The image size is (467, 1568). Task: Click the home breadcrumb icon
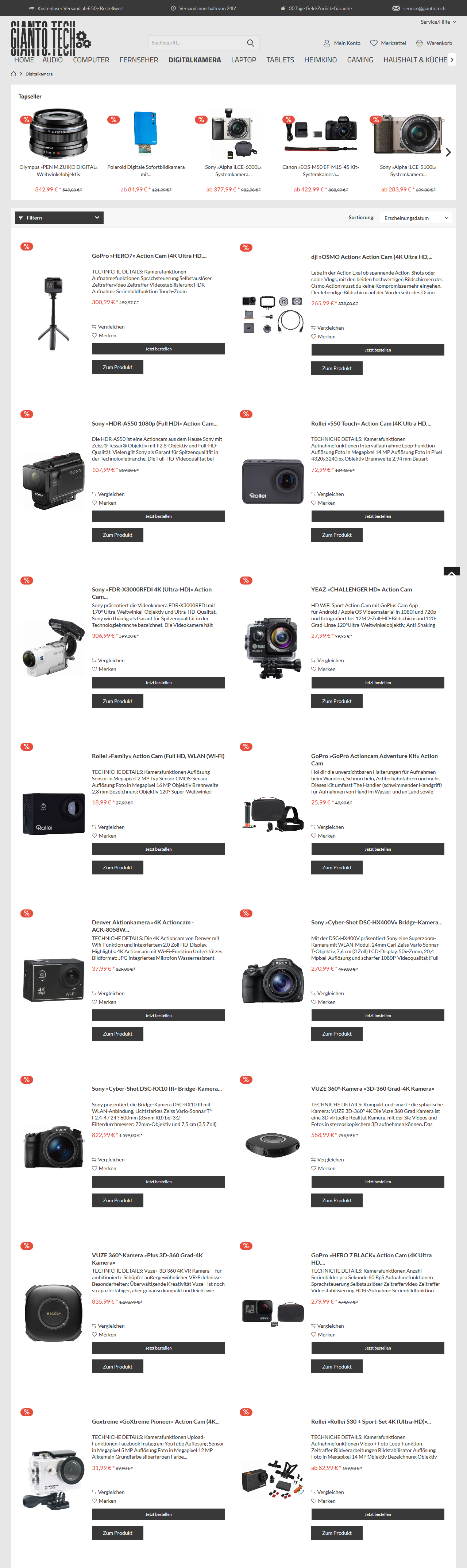(14, 74)
